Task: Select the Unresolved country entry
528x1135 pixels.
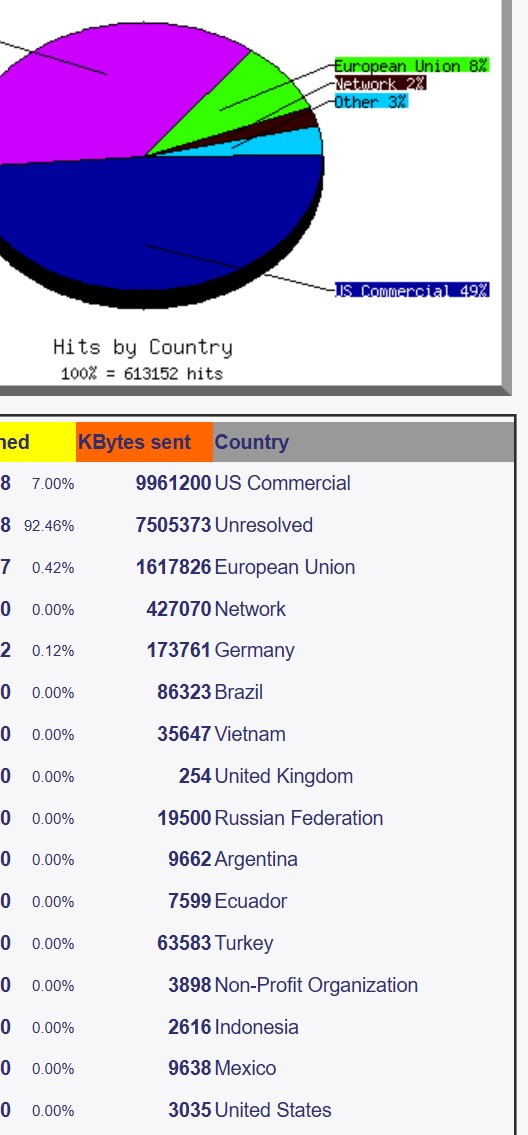Action: 264,526
